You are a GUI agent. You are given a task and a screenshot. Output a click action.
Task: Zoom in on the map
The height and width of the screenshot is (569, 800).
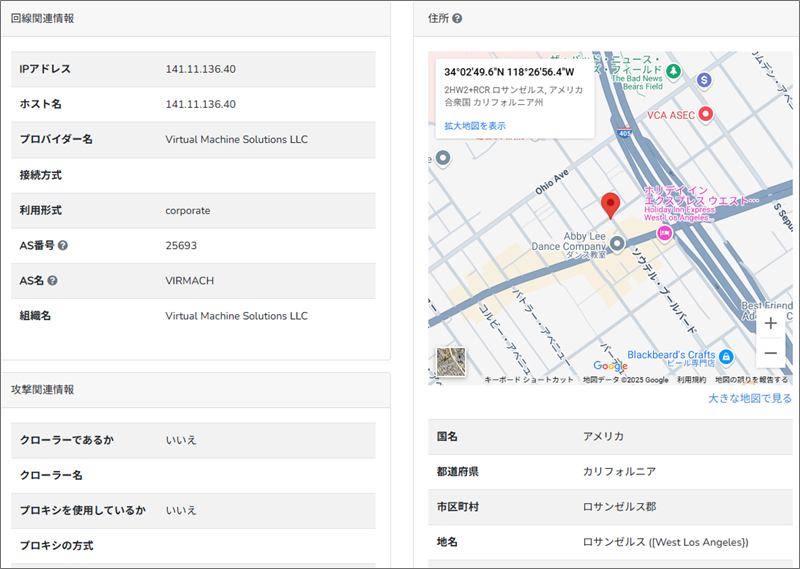770,324
